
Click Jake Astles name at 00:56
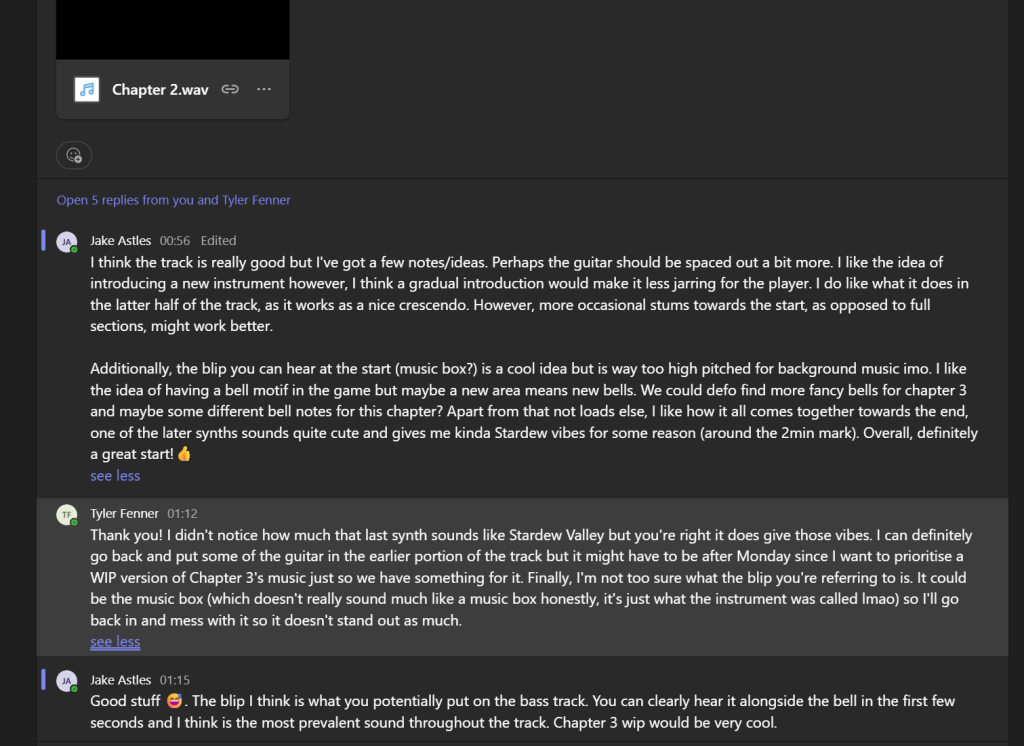click(120, 240)
